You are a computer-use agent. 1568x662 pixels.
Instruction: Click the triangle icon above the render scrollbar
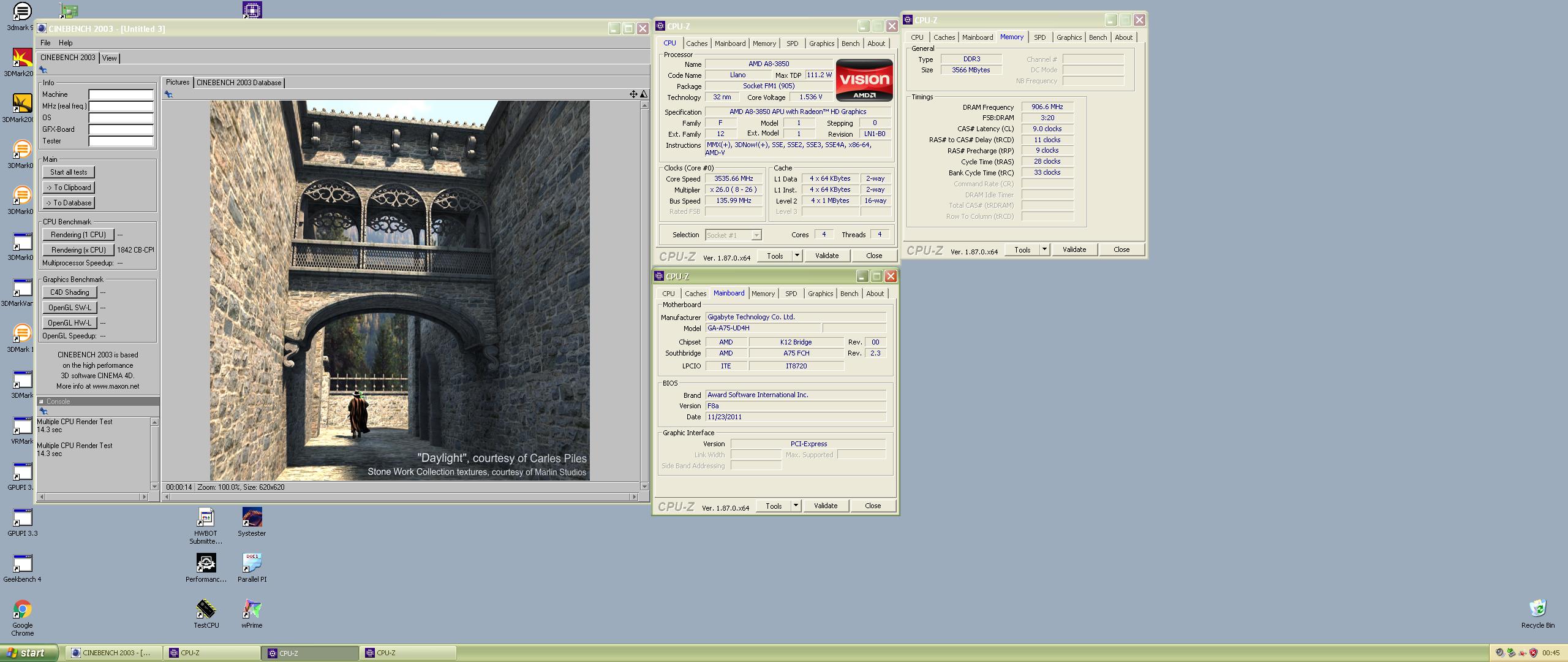[x=643, y=94]
